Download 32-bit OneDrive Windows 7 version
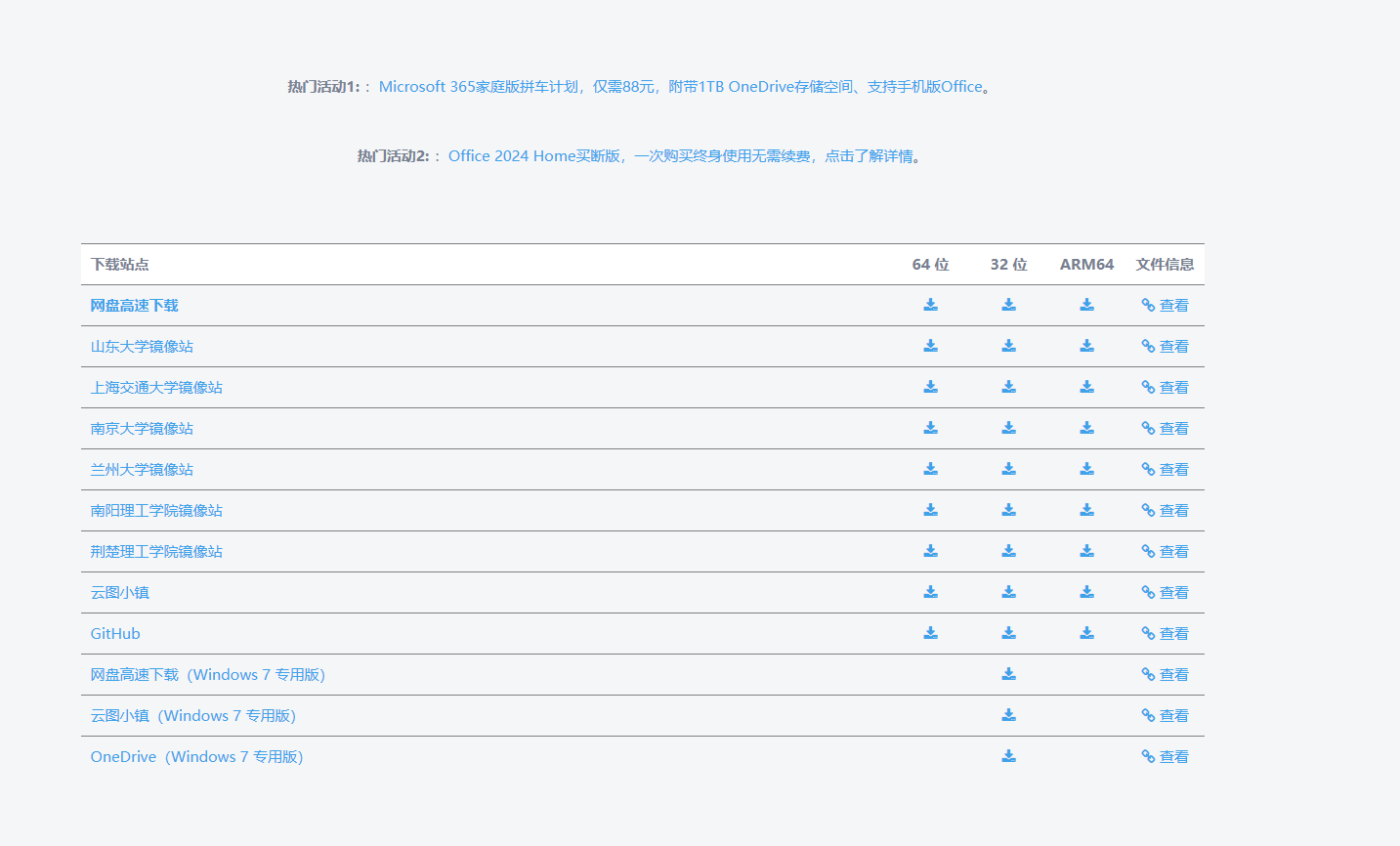Viewport: 1400px width, 846px height. [1008, 756]
